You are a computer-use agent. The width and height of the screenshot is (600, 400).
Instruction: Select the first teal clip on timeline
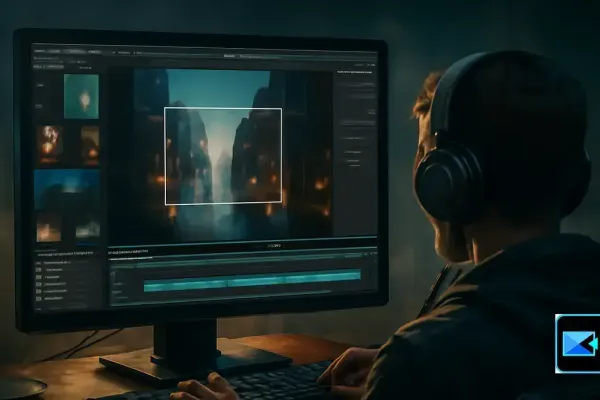tap(186, 284)
